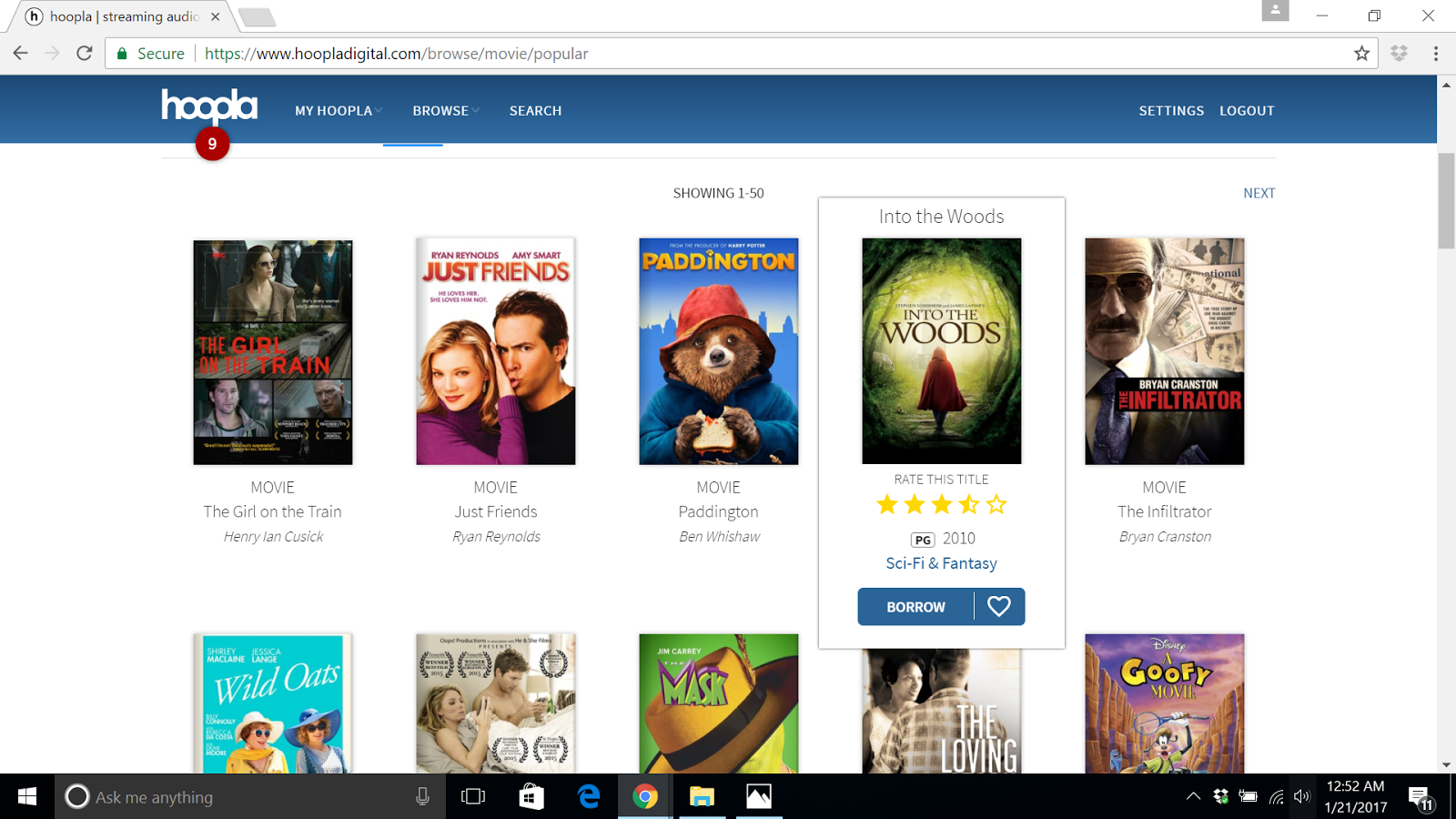Open A Goofy Movie poster
This screenshot has width=1456, height=819.
pos(1165,704)
